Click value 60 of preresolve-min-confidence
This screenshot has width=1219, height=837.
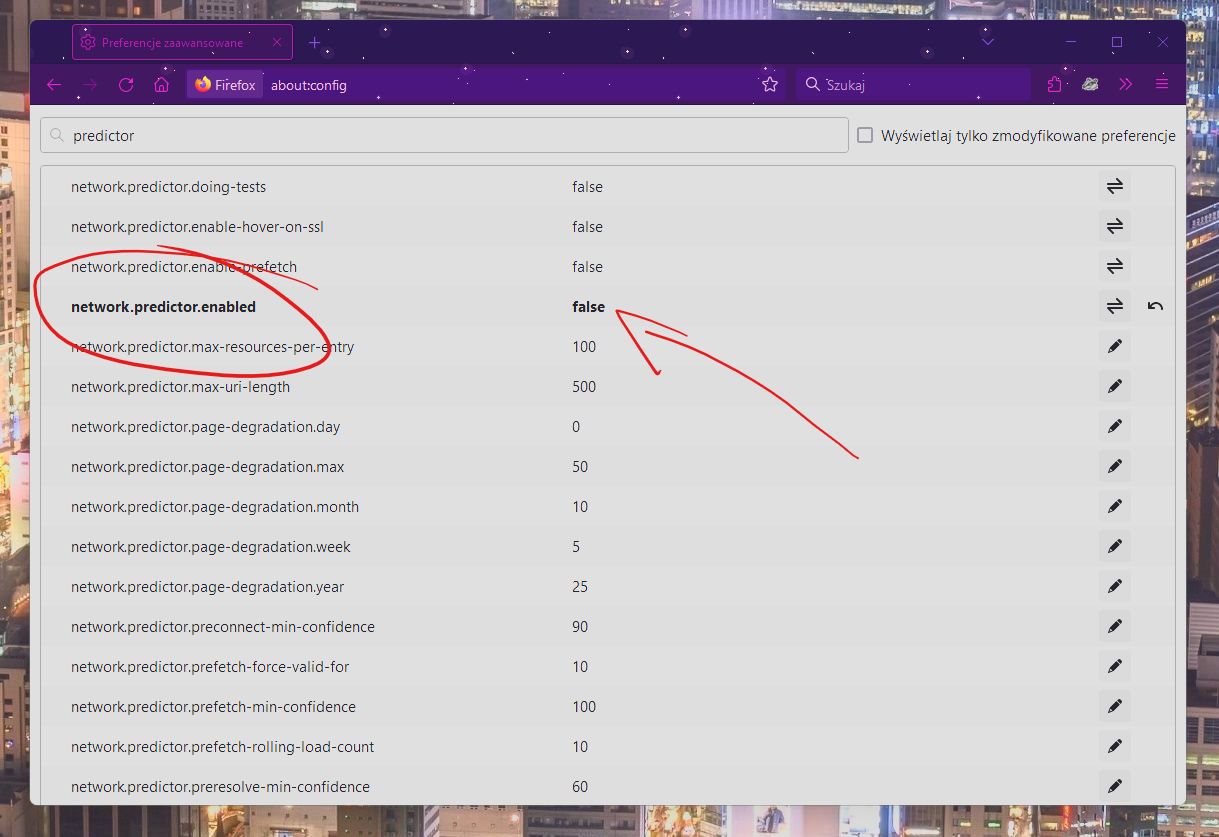click(x=580, y=787)
